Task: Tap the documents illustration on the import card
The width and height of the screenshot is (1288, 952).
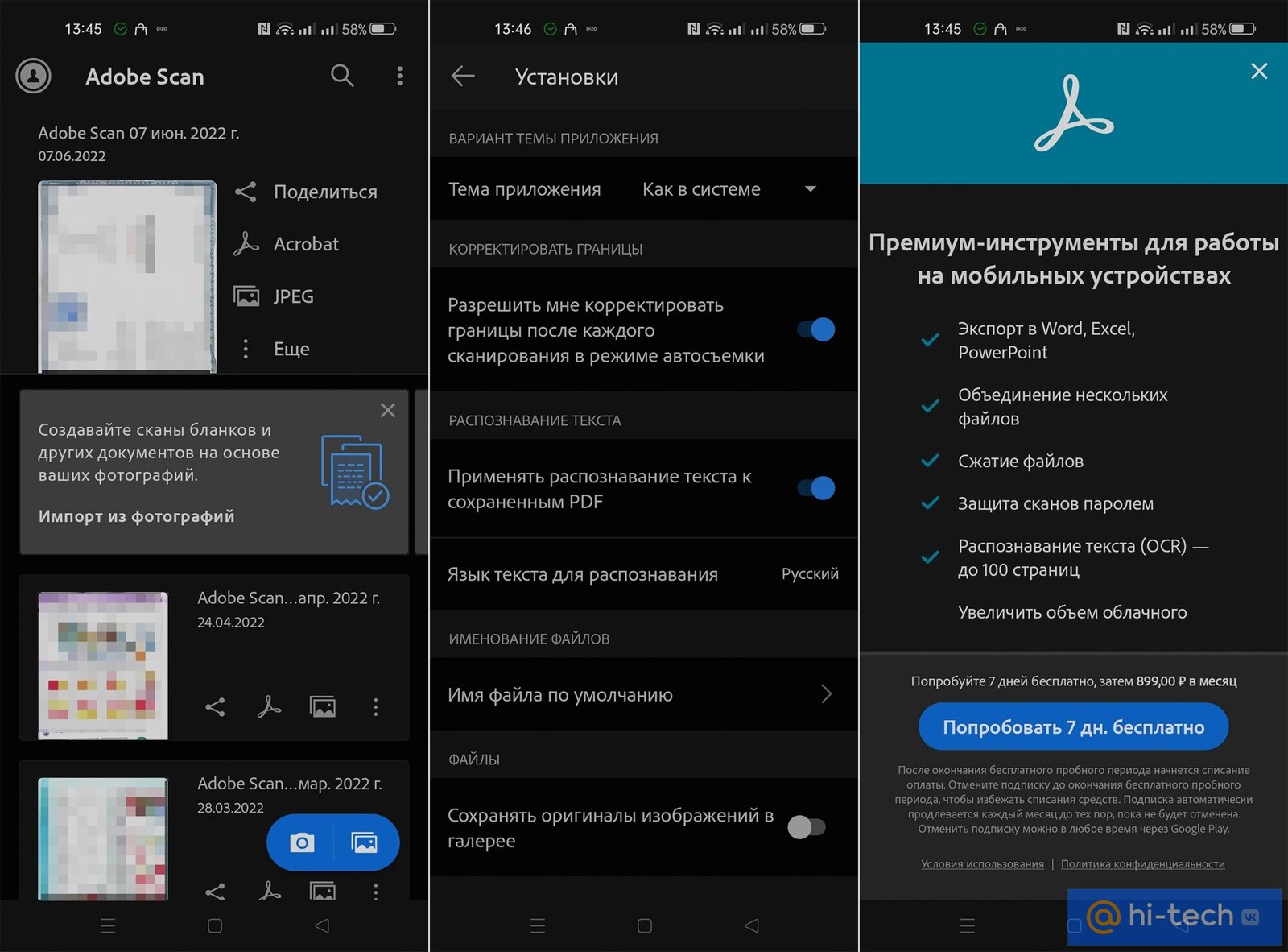Action: (x=355, y=472)
